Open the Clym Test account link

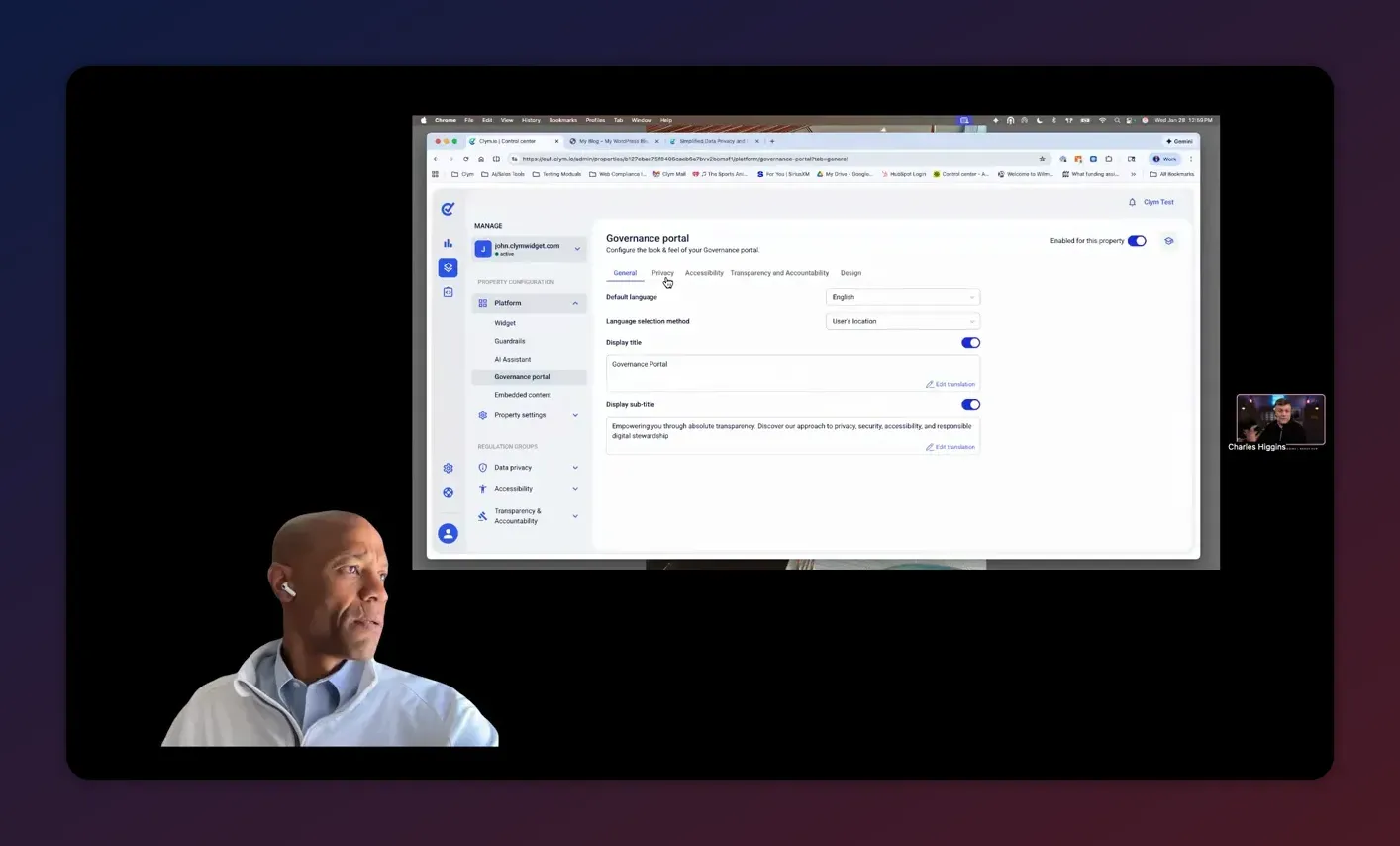coord(1157,201)
